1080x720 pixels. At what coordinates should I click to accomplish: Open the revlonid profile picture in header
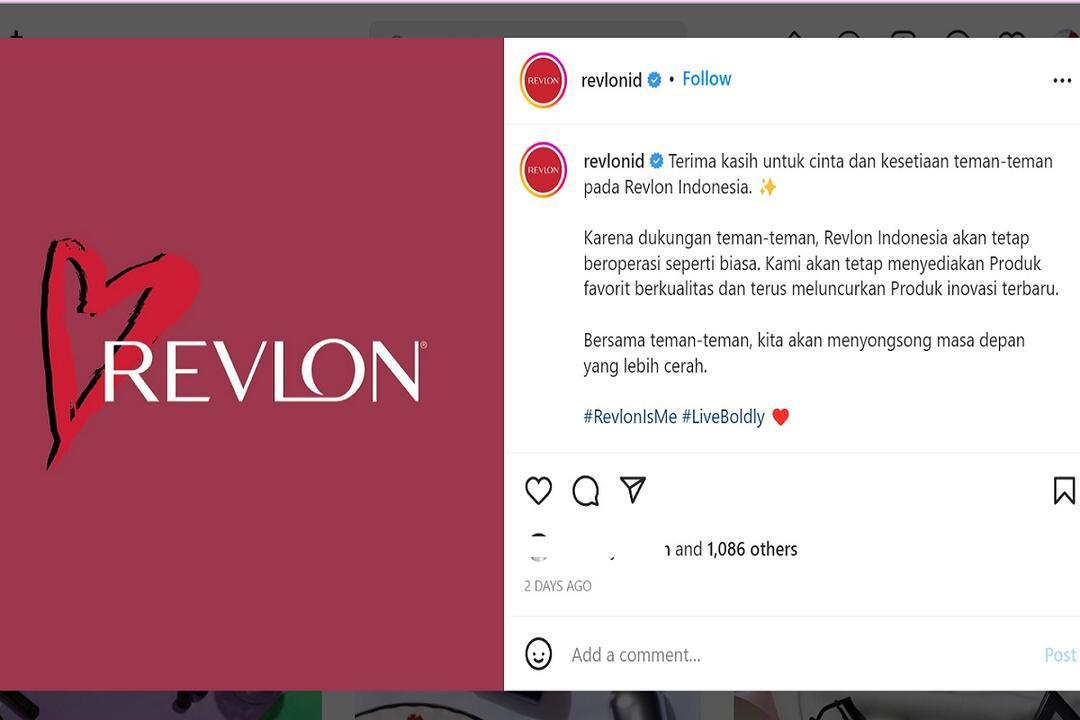click(x=543, y=81)
